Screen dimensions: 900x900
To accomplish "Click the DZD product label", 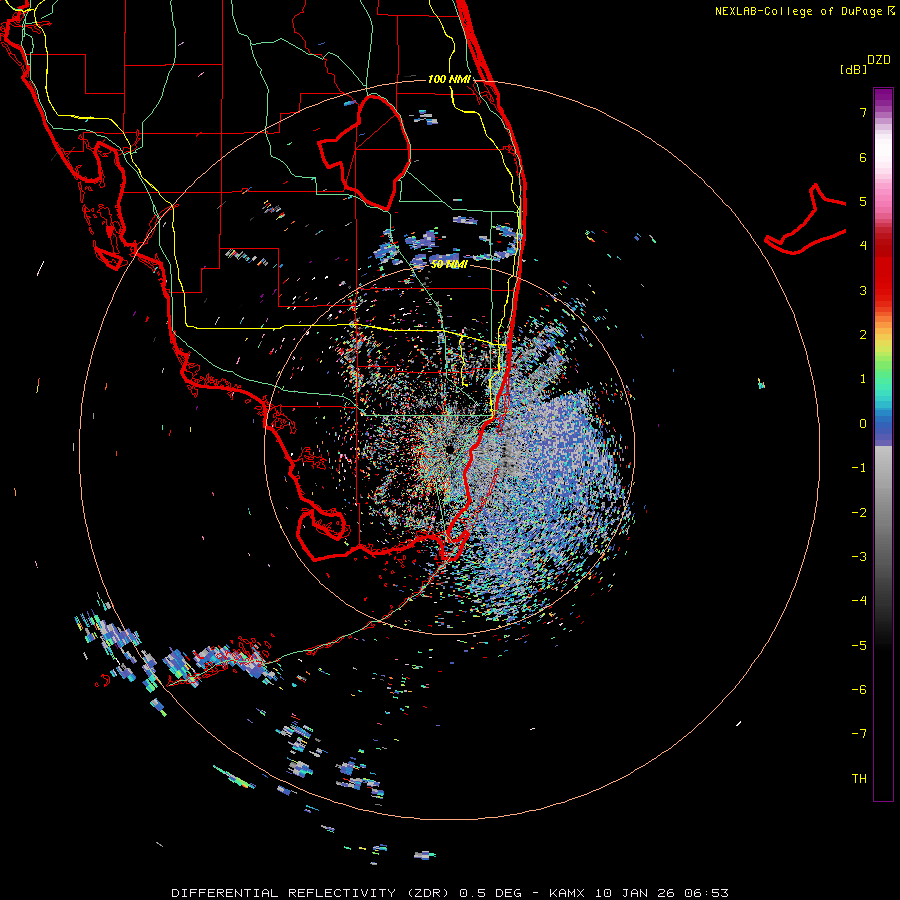I will [879, 60].
